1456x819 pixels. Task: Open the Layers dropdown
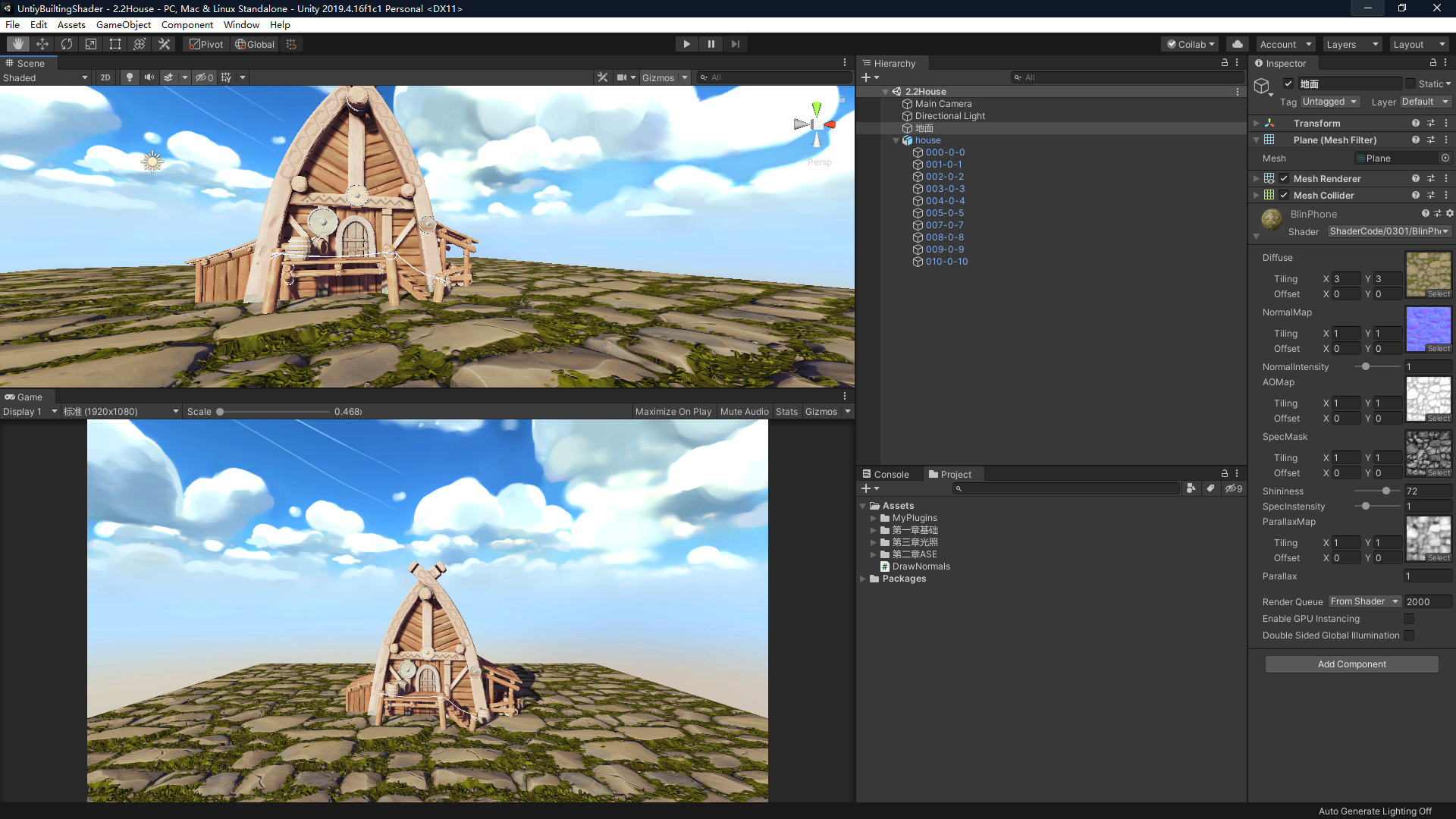(x=1352, y=44)
